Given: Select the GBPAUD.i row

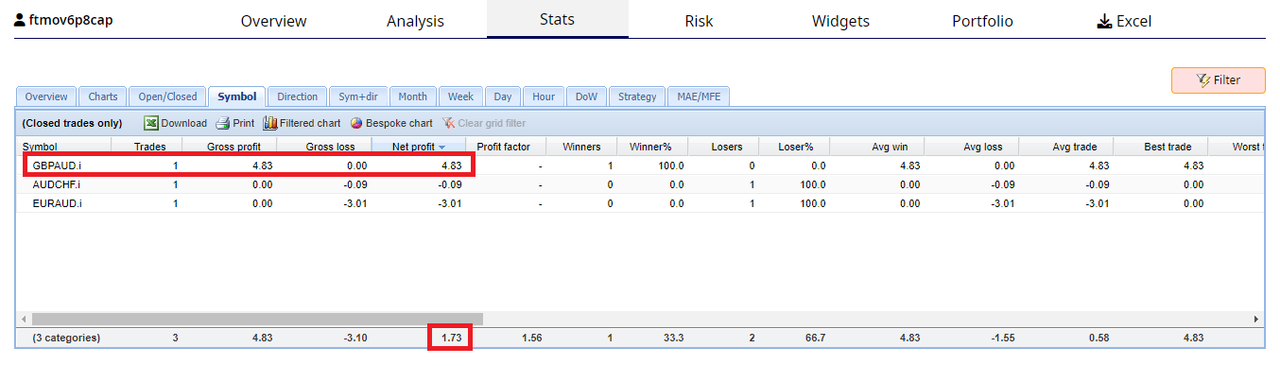Looking at the screenshot, I should click(x=640, y=166).
